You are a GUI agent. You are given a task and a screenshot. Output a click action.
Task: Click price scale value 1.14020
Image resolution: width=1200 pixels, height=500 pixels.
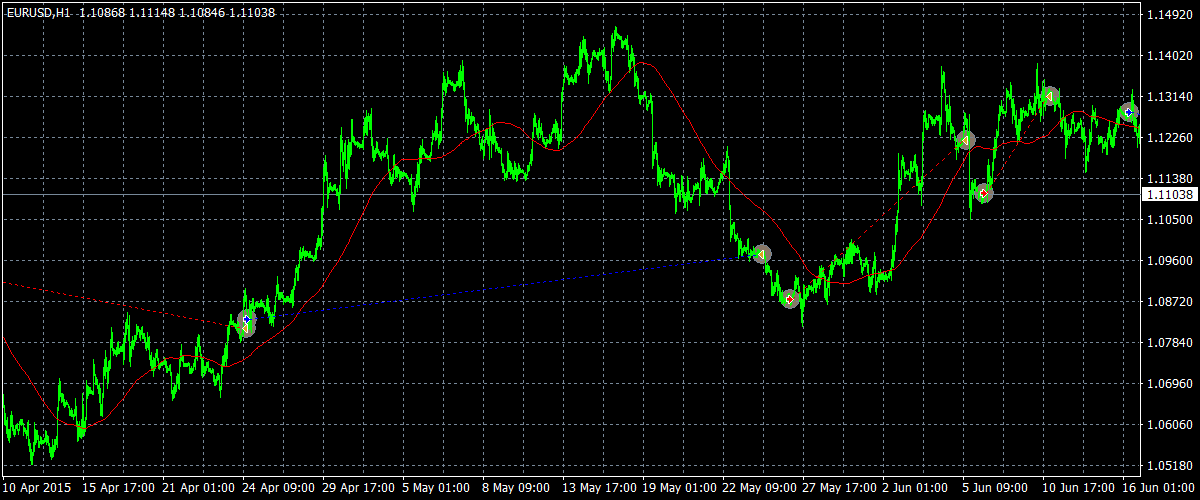tap(1171, 55)
